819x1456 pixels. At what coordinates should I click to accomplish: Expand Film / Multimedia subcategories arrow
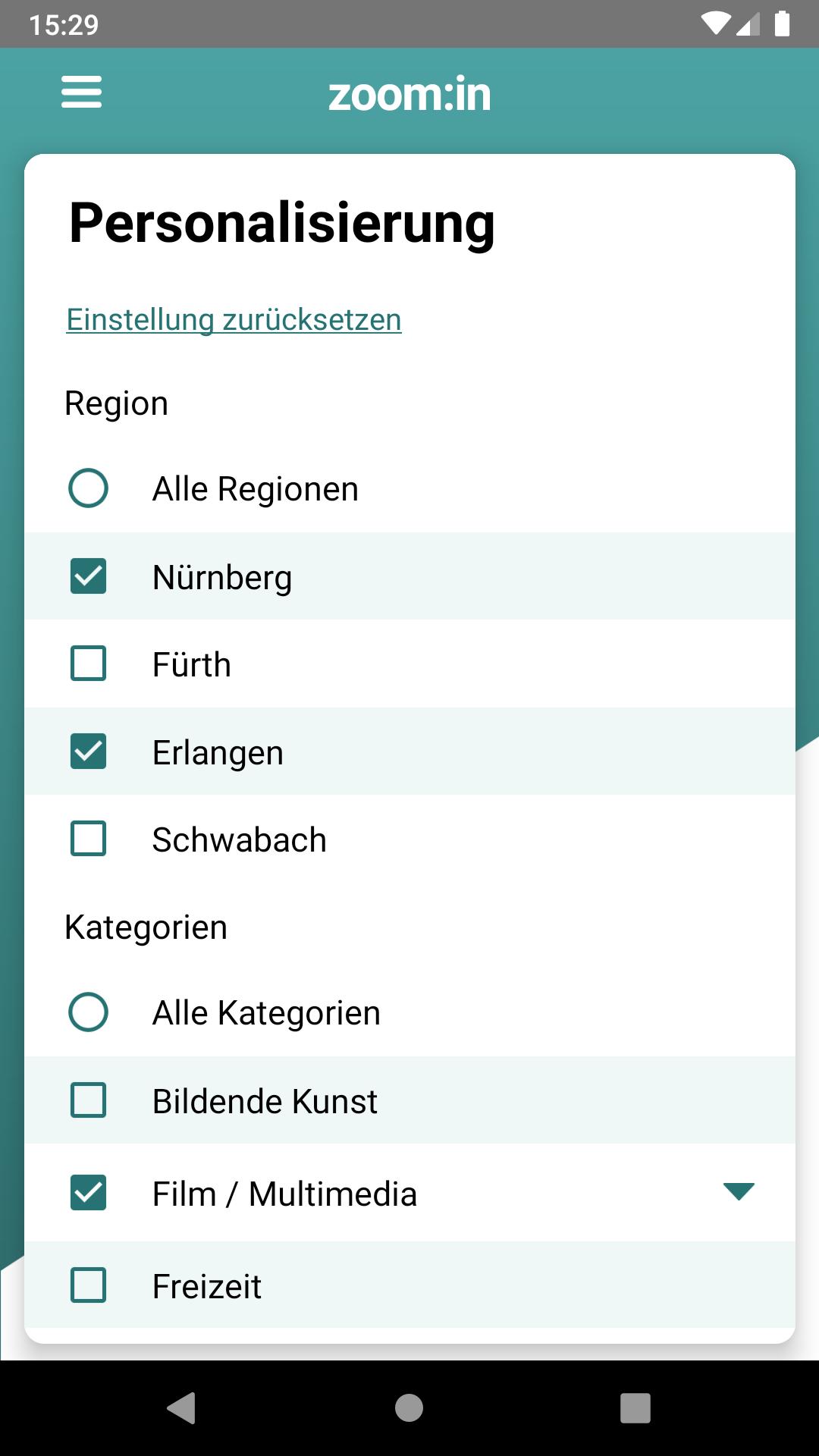pyautogui.click(x=739, y=1191)
